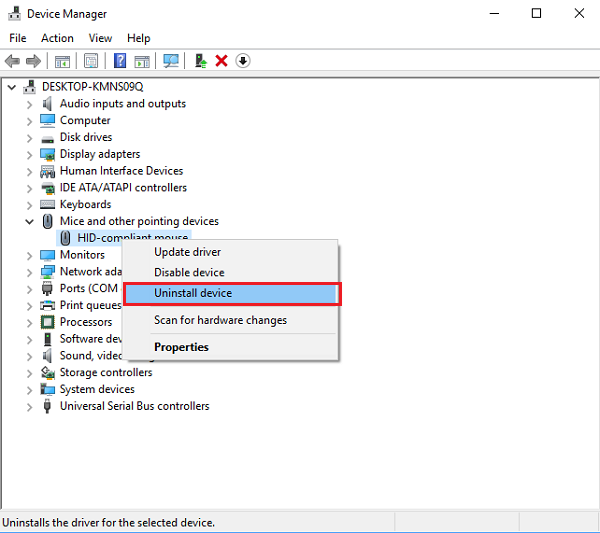Click the down-arrow circle toolbar icon
The width and height of the screenshot is (600, 533).
[243, 61]
